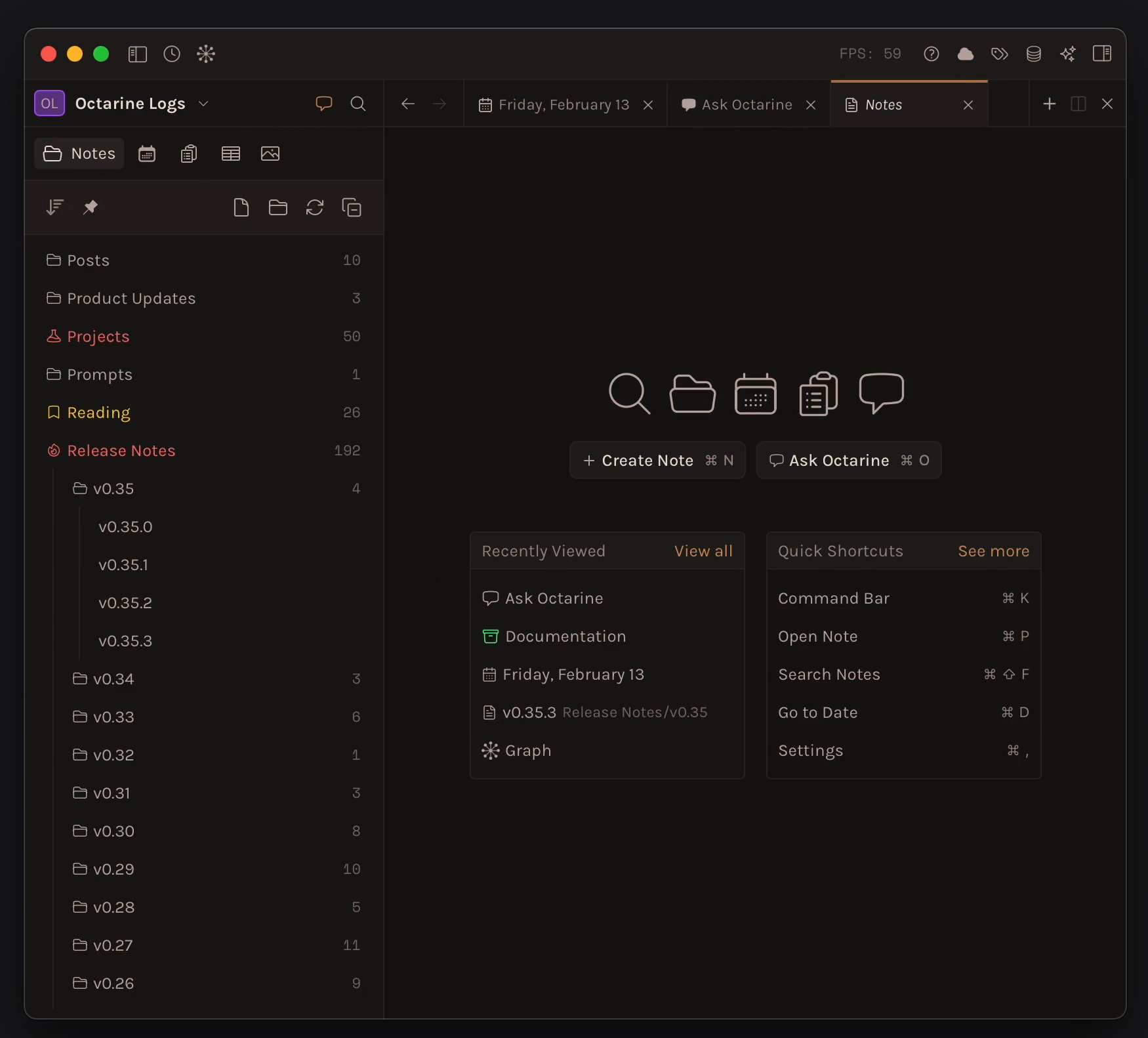
Task: Go back with the left arrow
Action: click(408, 104)
